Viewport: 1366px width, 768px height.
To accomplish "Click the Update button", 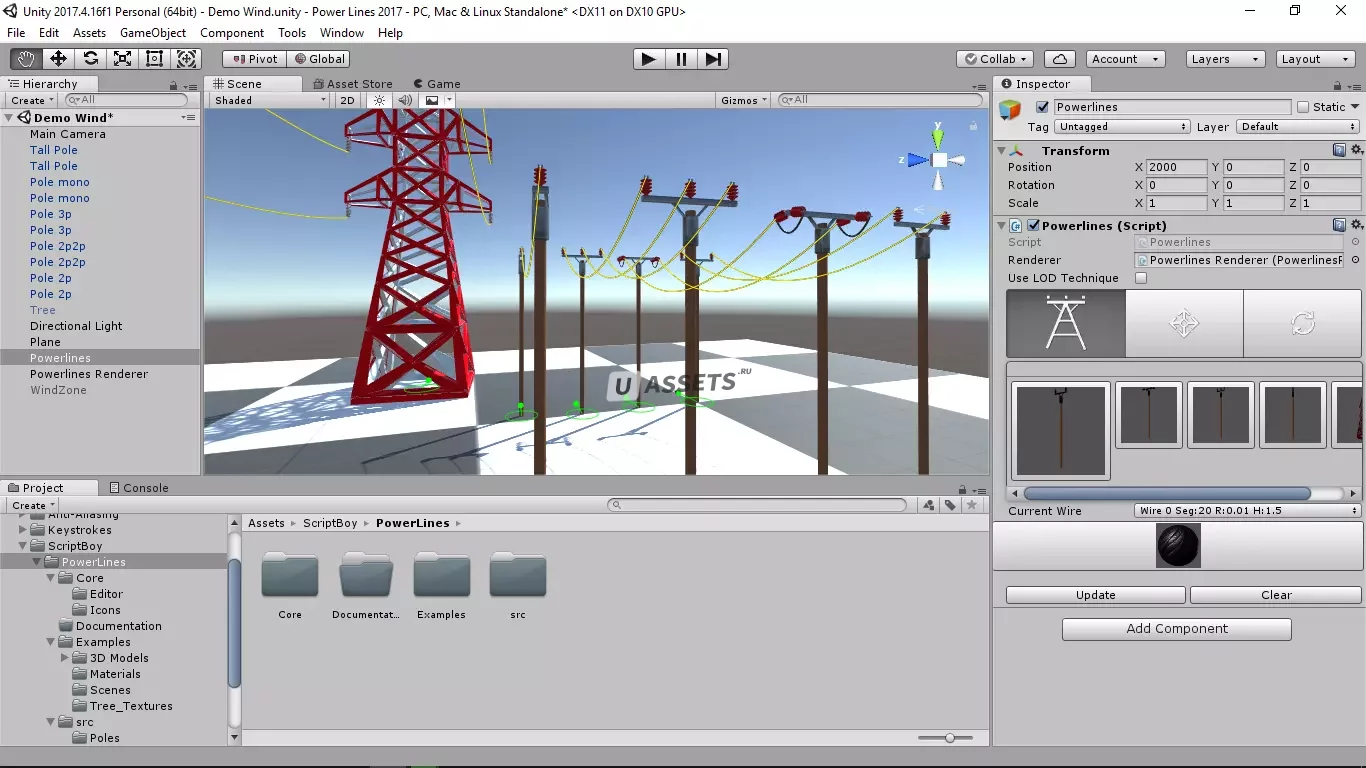I will 1095,595.
